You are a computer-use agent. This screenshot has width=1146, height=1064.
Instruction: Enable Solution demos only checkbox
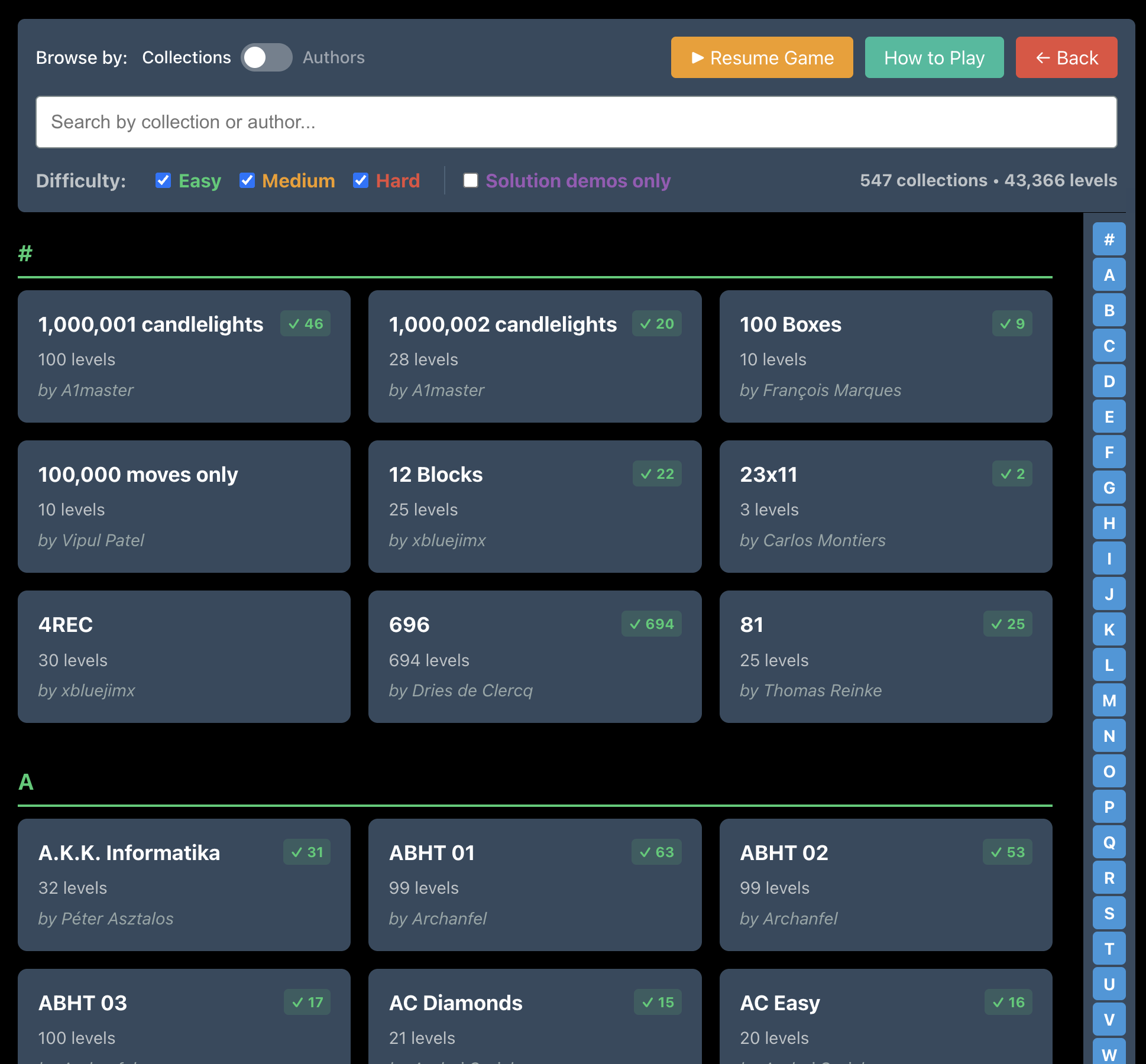[x=471, y=180]
